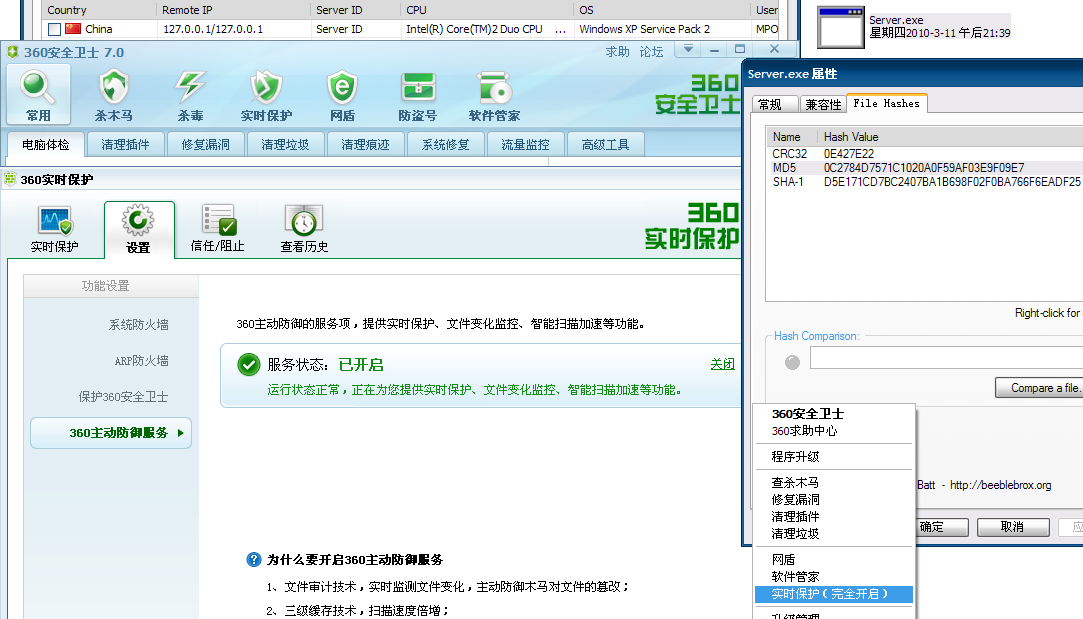Switch to the 清理痕迹 tab
This screenshot has height=619, width=1083.
tap(365, 144)
